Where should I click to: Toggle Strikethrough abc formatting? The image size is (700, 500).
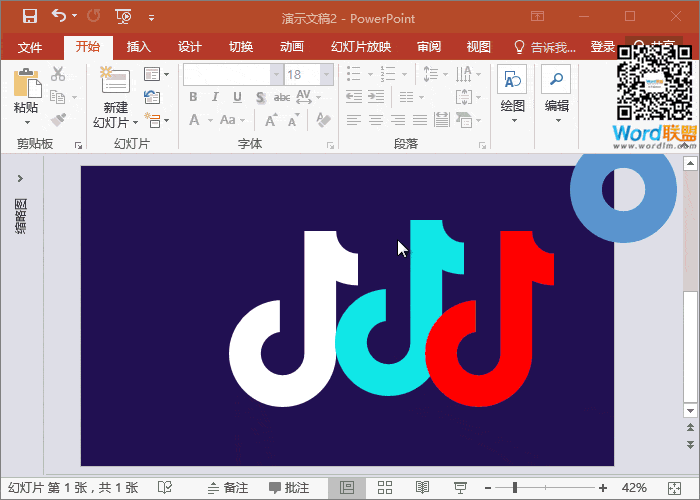[282, 97]
